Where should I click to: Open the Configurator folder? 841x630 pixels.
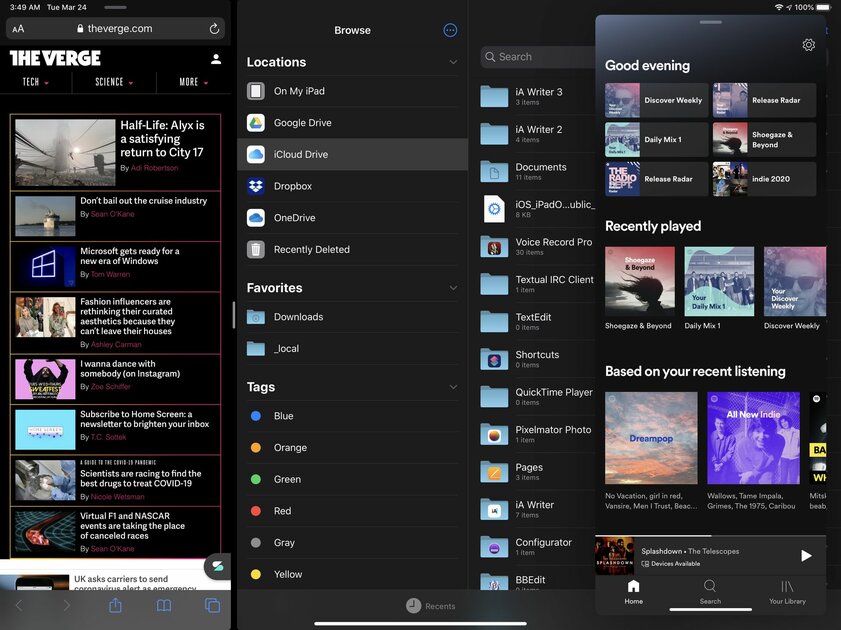(x=537, y=547)
